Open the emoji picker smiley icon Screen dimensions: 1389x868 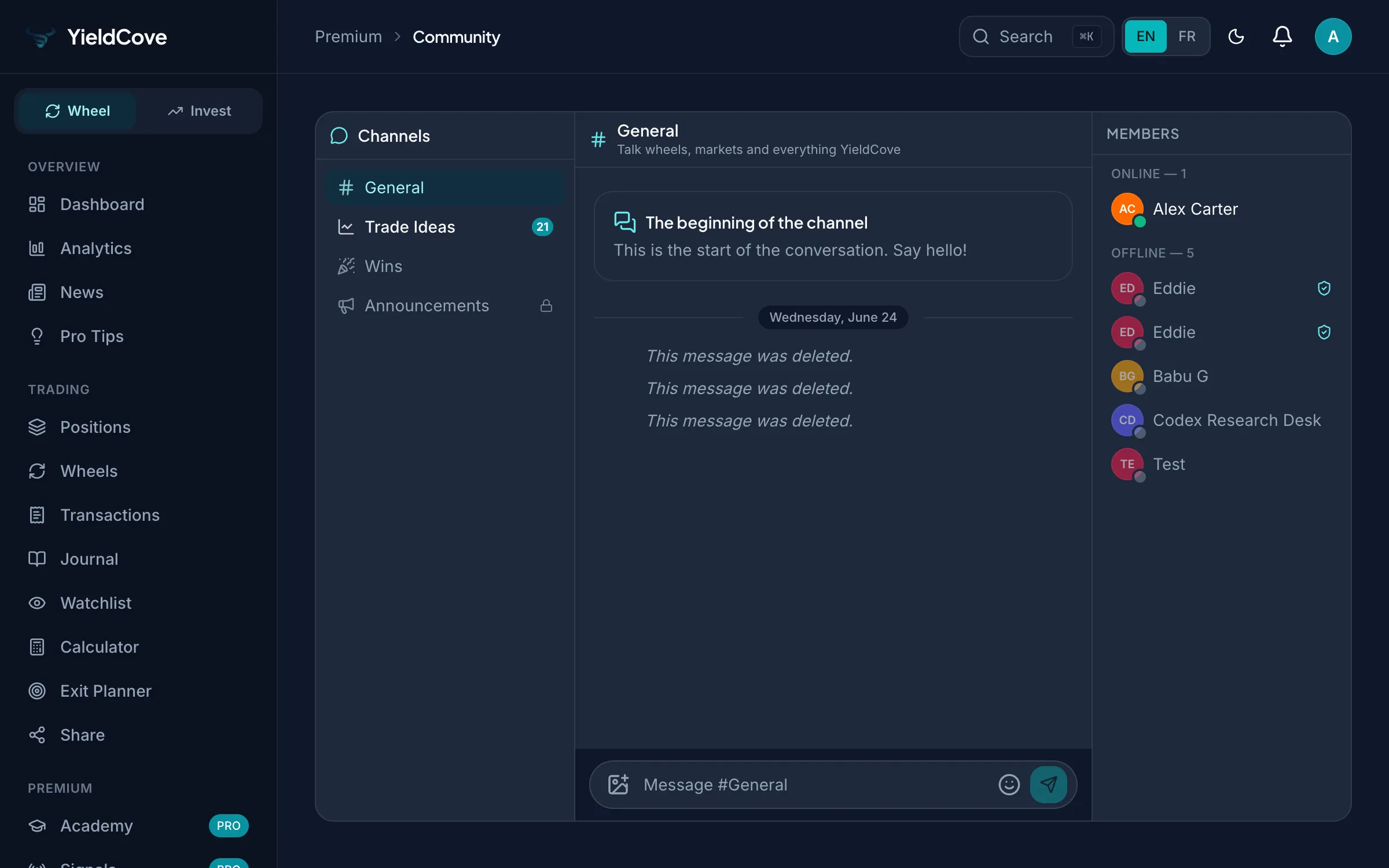[1009, 785]
